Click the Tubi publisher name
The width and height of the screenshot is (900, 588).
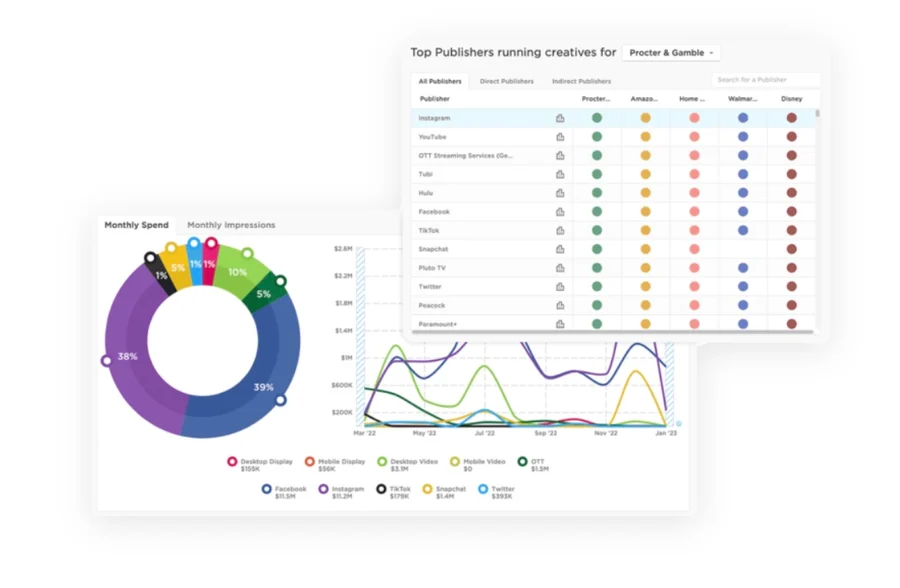425,175
